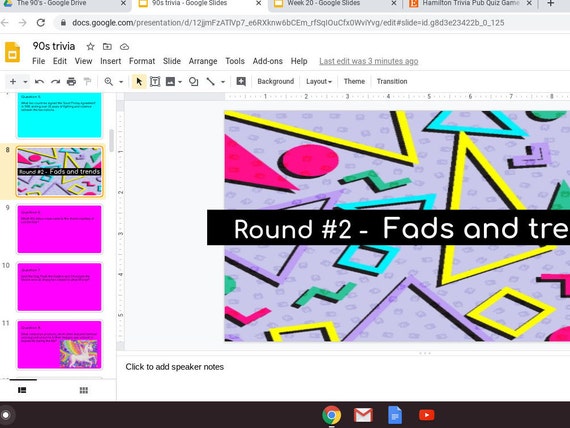570x428 pixels.
Task: Click the Background button
Action: pos(276,81)
